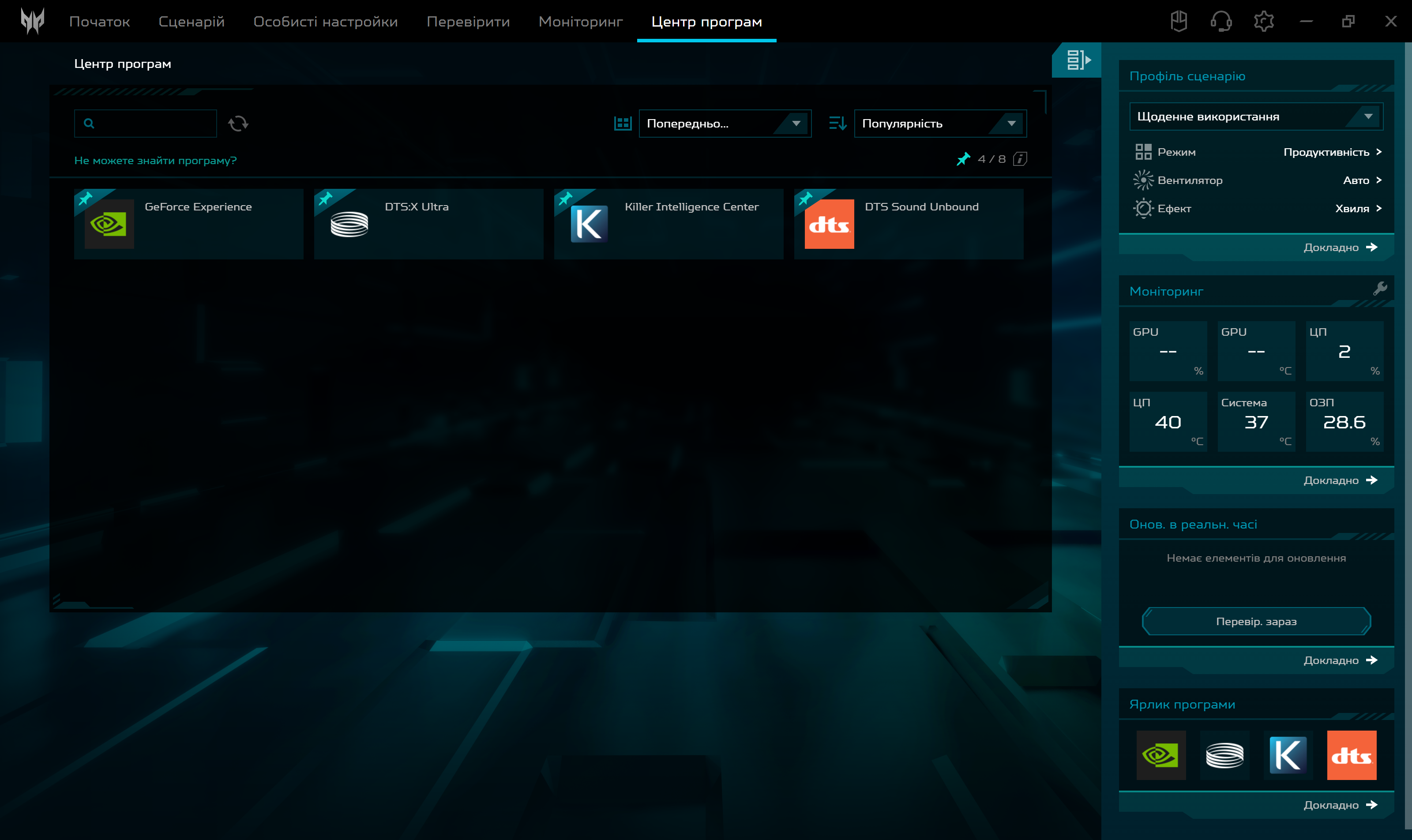Image resolution: width=1412 pixels, height=840 pixels.
Task: Open the headset support icon
Action: (x=1220, y=22)
